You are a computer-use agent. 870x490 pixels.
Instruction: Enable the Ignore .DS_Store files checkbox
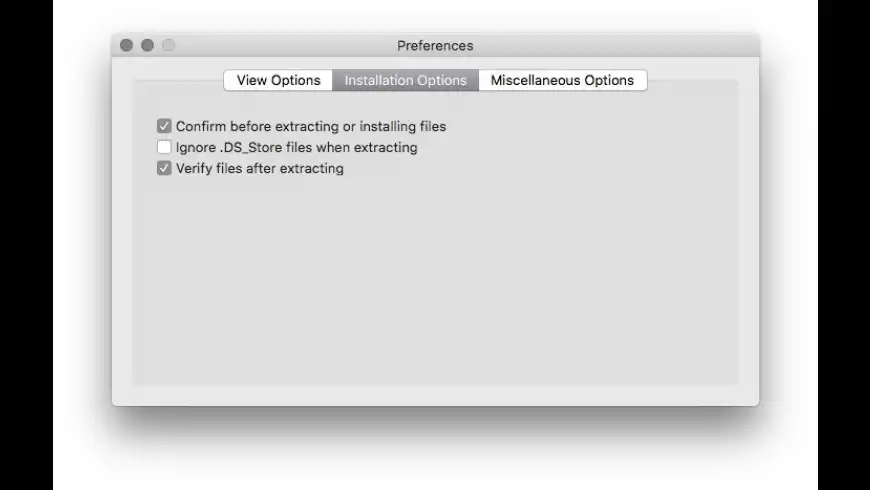click(164, 148)
